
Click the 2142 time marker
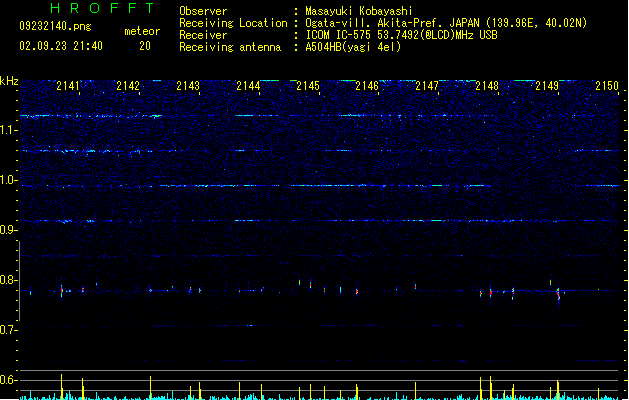pos(128,86)
